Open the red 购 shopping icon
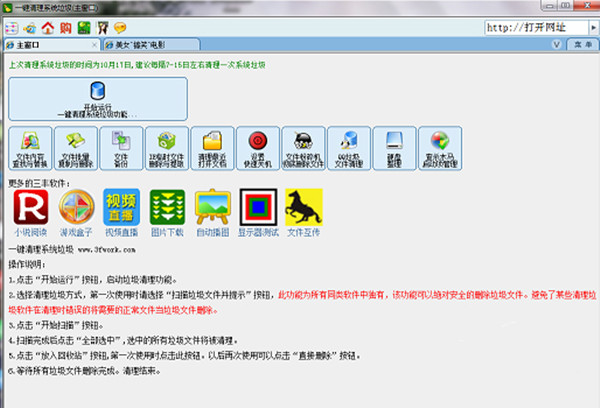 tap(66, 28)
